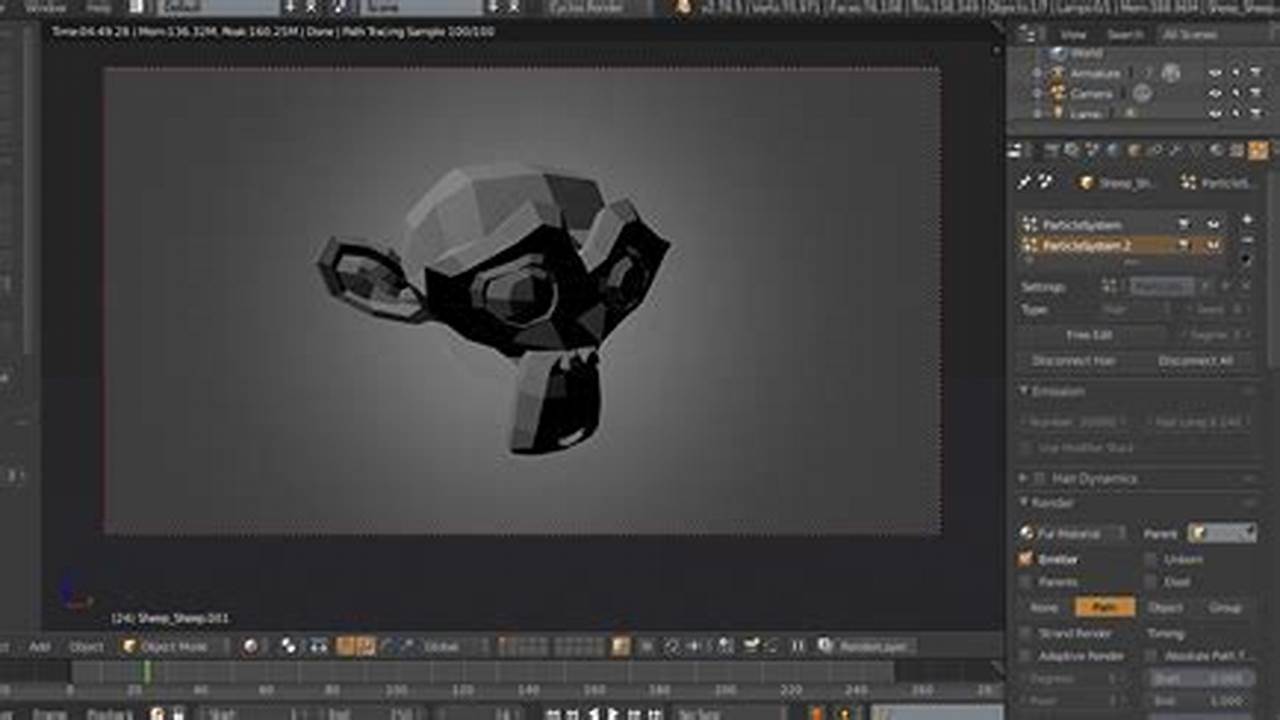This screenshot has width=1280, height=720.
Task: Check the Unborn option under Render
Action: 1151,560
